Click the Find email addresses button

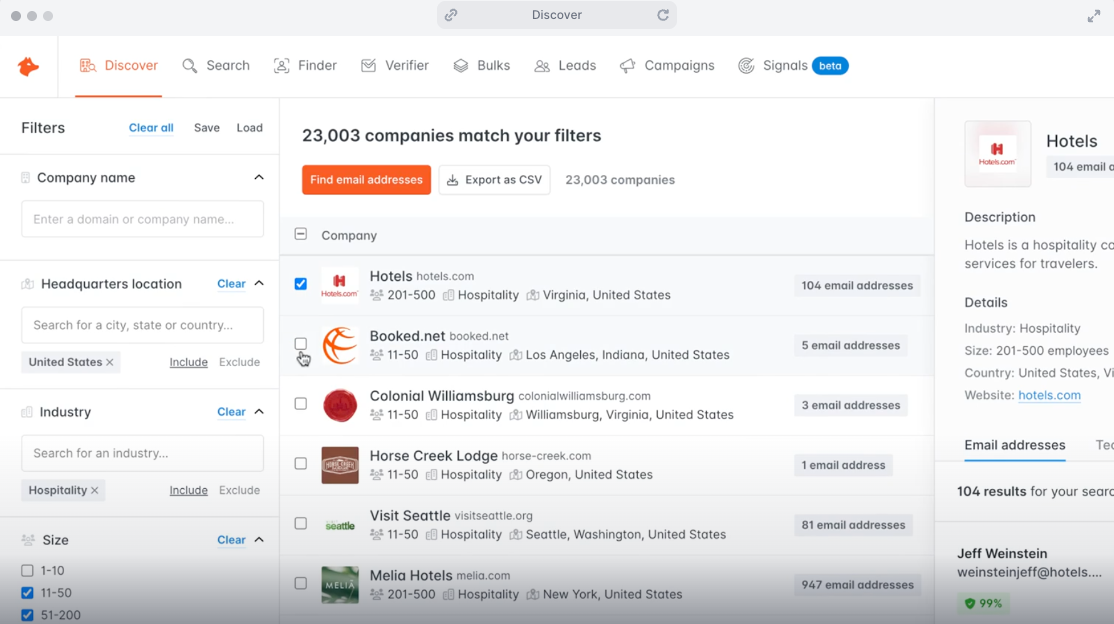tap(366, 180)
